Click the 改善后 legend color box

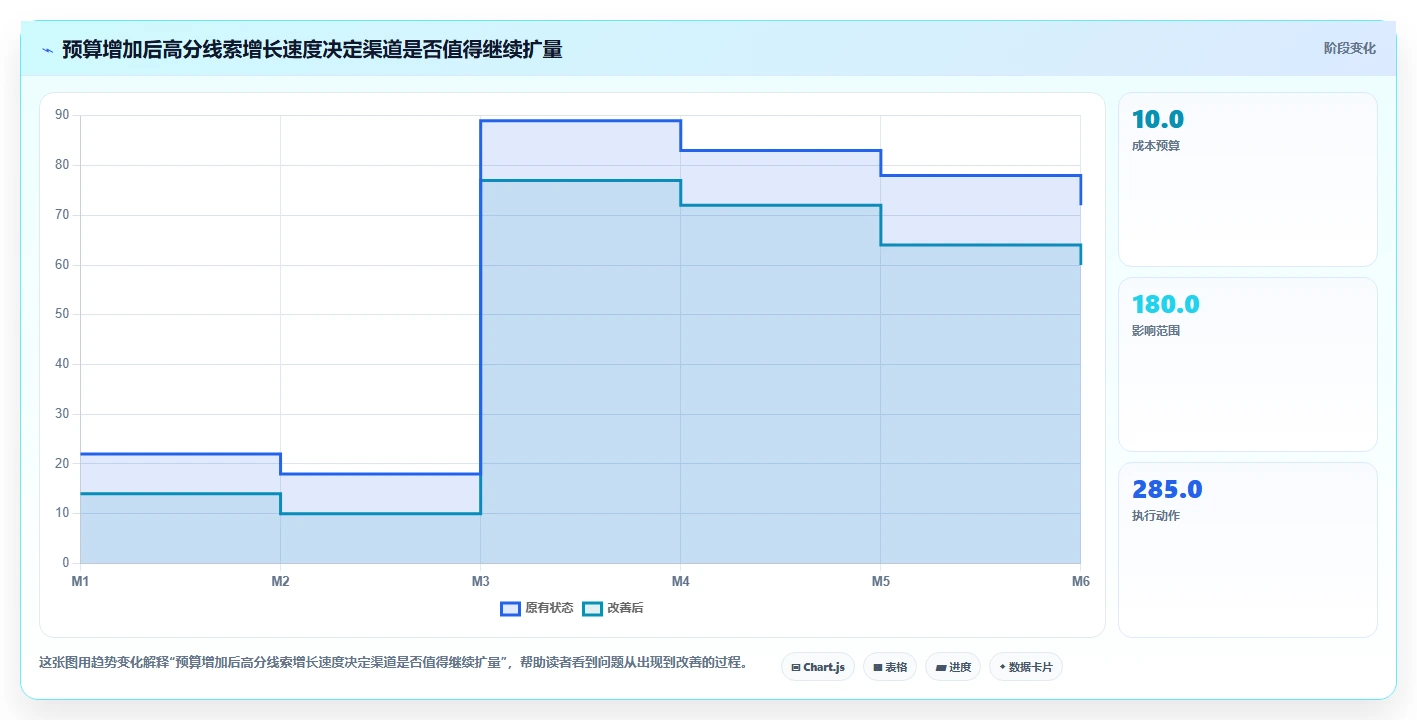[592, 608]
